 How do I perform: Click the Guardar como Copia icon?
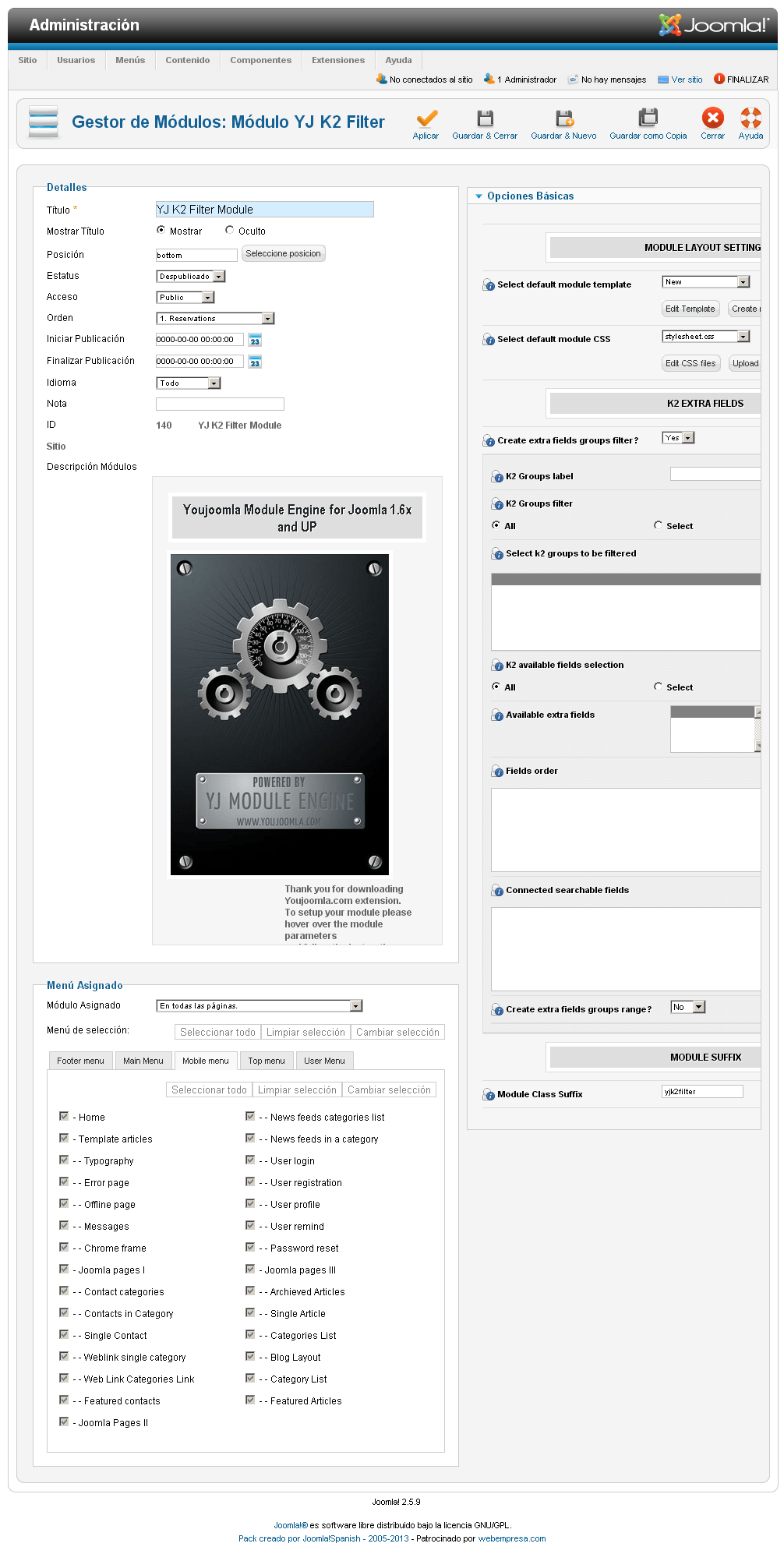(x=648, y=118)
